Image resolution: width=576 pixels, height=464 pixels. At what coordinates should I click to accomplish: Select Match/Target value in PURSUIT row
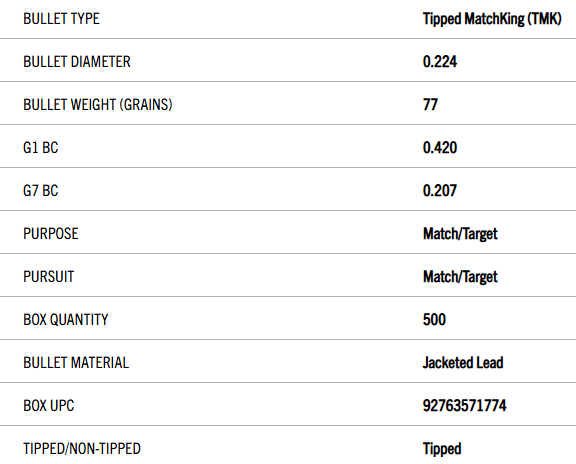pyautogui.click(x=460, y=277)
